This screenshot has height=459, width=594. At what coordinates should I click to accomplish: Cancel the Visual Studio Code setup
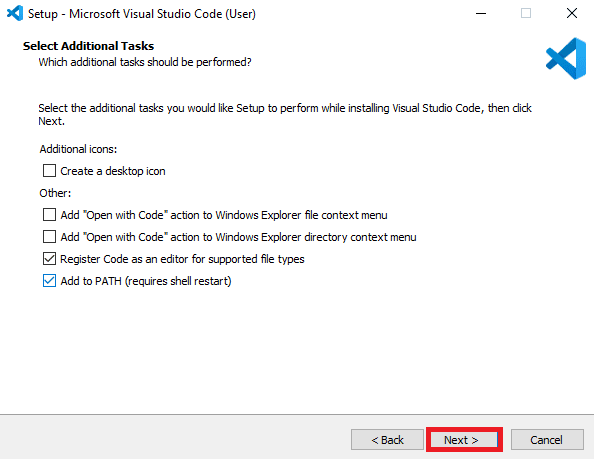point(547,440)
